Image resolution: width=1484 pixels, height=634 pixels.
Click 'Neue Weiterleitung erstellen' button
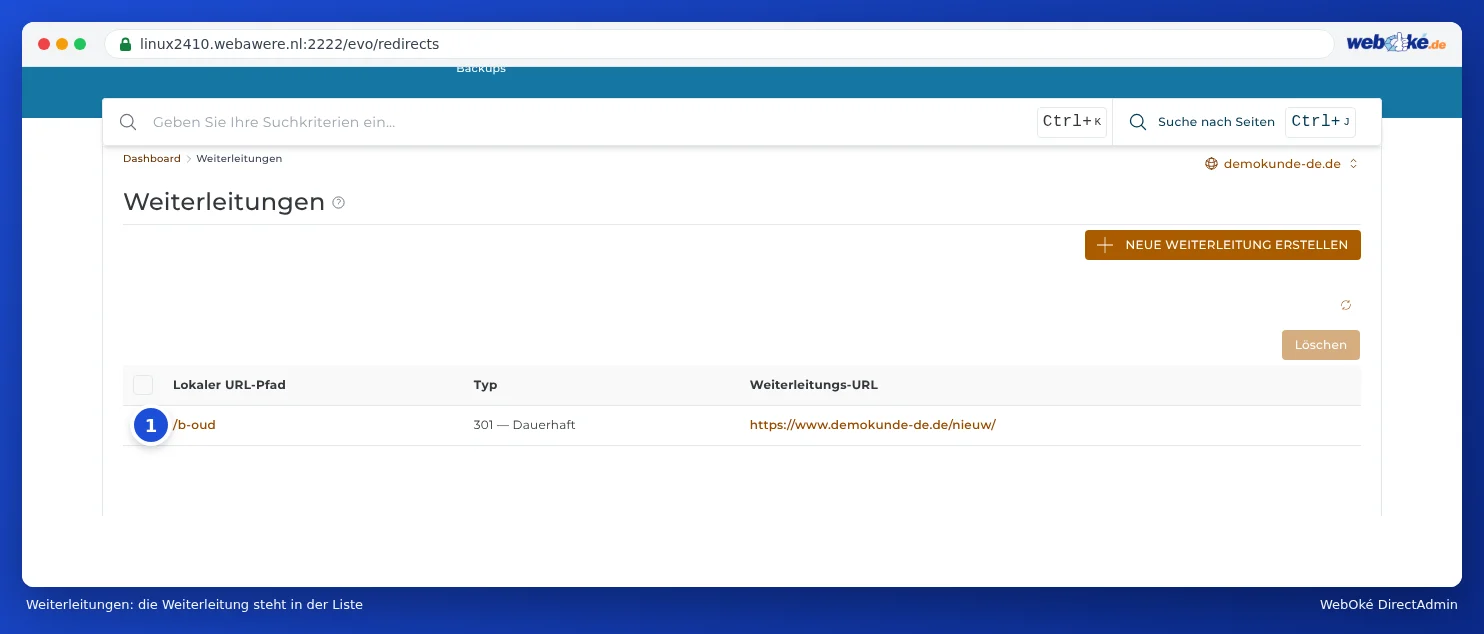[1223, 245]
